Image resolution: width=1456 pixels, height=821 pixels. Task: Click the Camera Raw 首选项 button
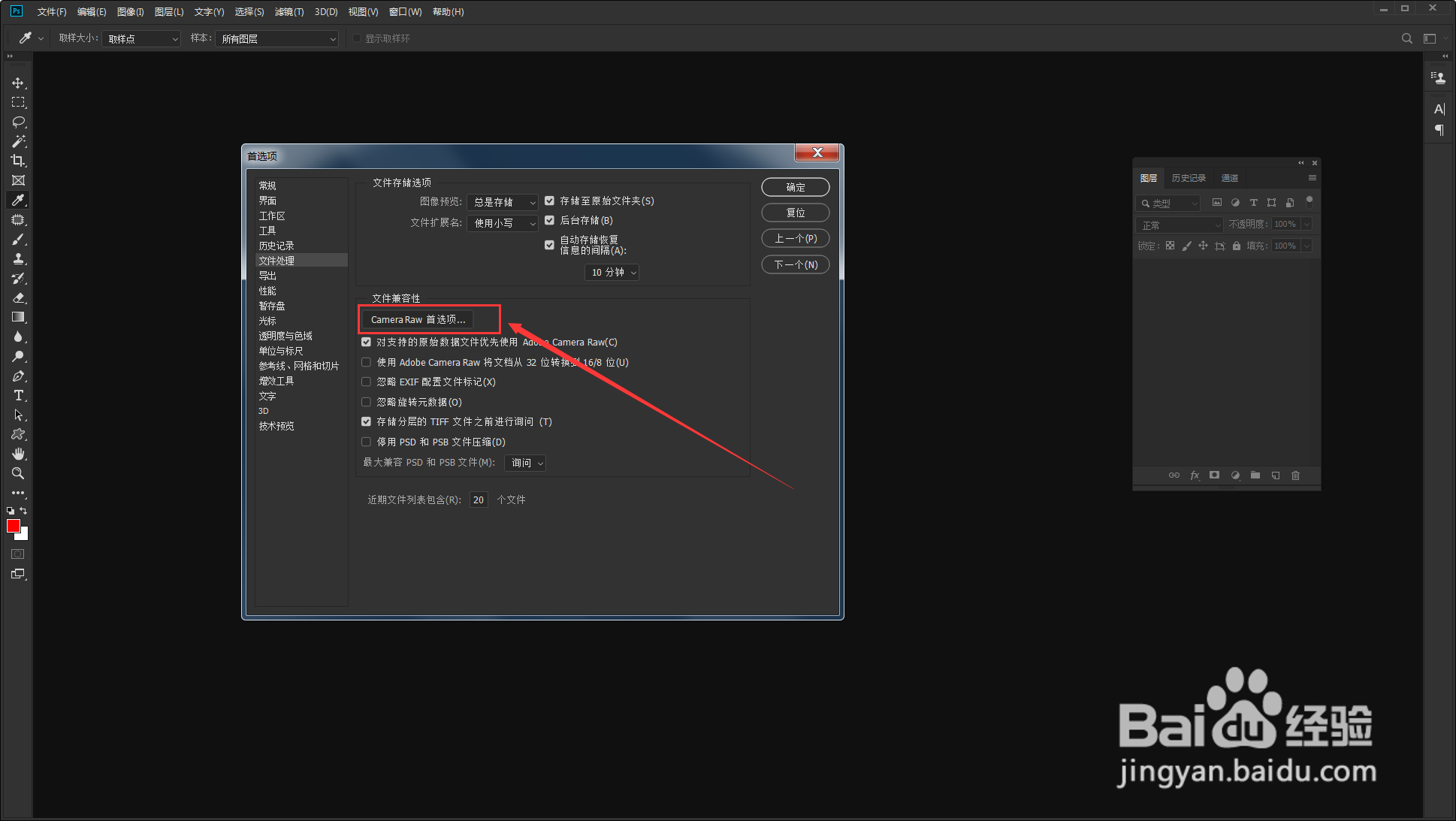point(418,319)
